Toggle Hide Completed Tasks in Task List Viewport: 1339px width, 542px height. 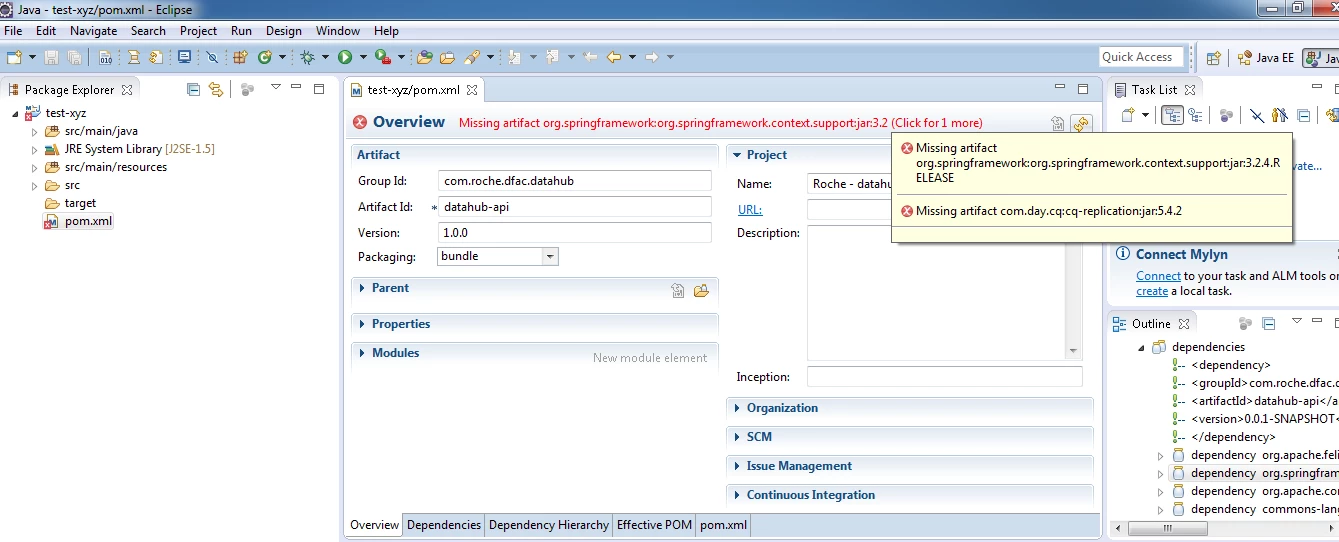pos(1257,116)
